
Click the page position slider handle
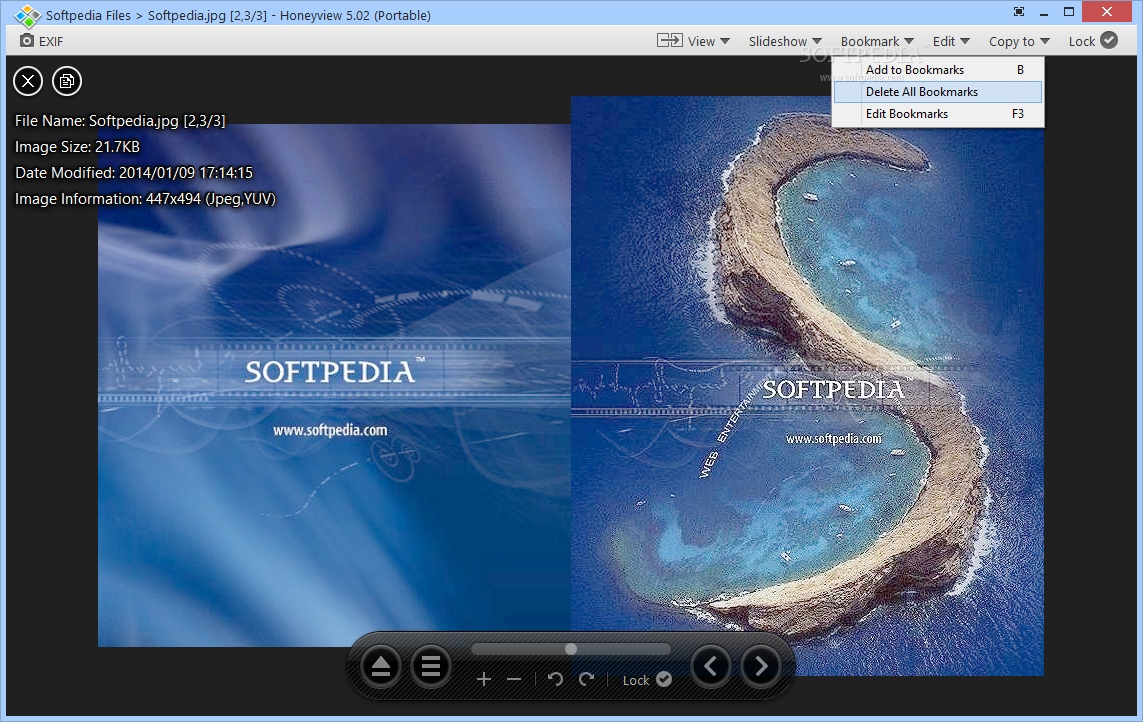(571, 649)
